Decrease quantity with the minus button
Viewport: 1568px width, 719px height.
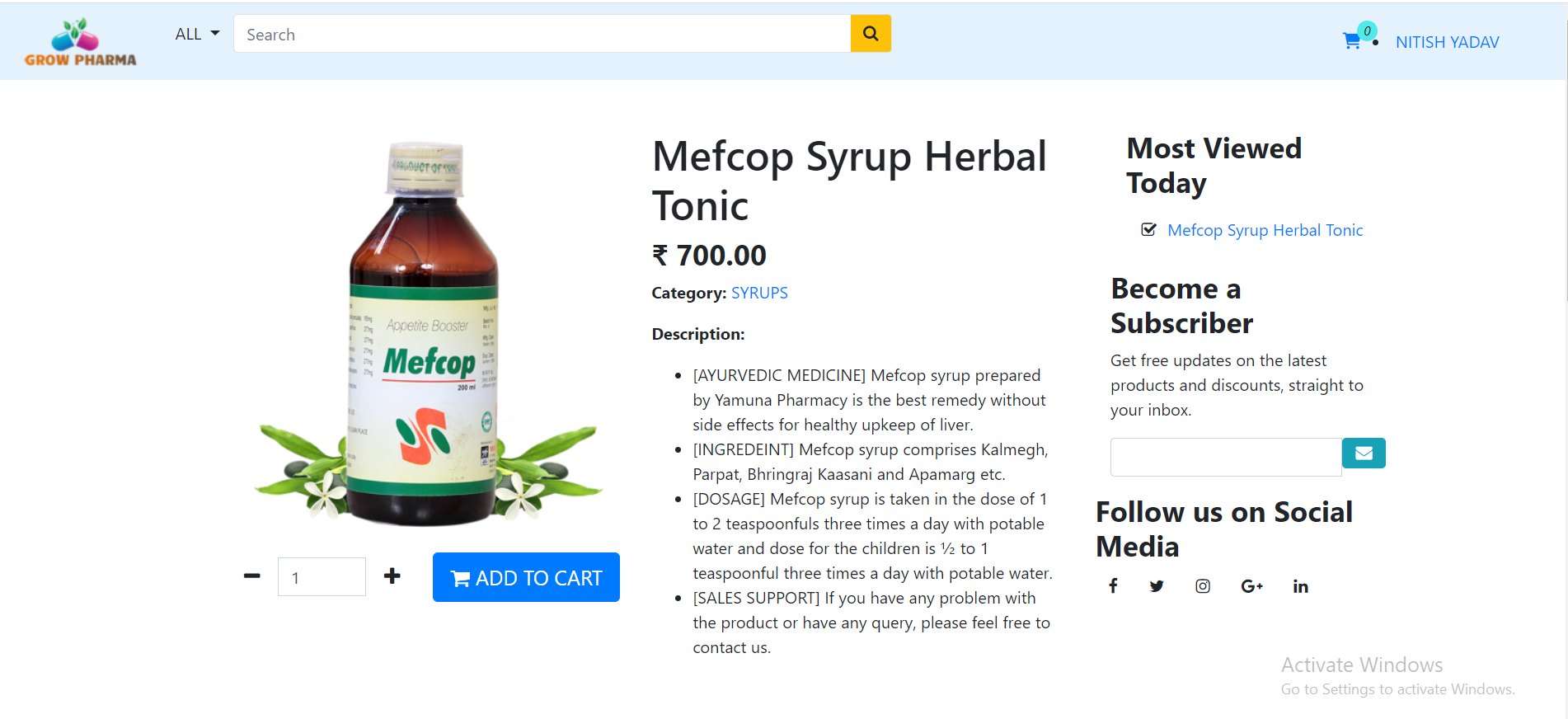[251, 576]
